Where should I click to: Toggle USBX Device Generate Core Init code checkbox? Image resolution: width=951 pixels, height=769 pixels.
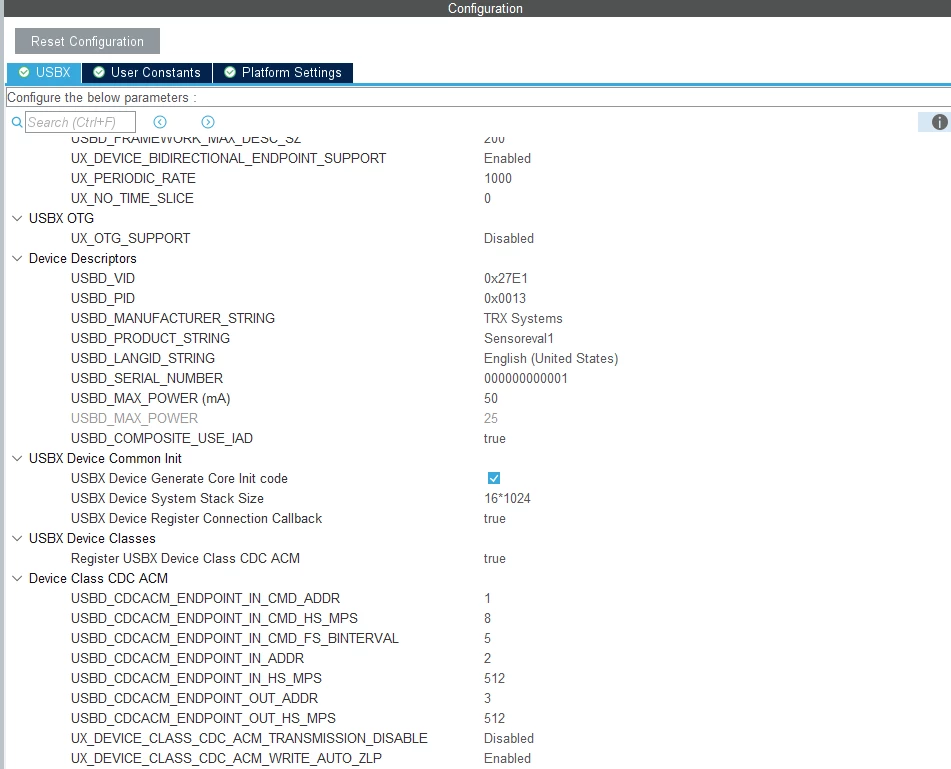coord(494,478)
